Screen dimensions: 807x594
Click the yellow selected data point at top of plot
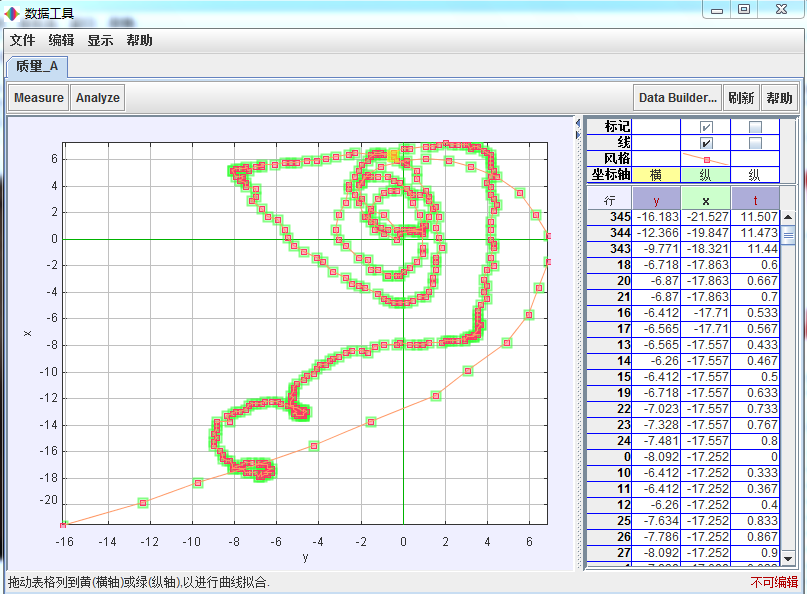pos(394,155)
